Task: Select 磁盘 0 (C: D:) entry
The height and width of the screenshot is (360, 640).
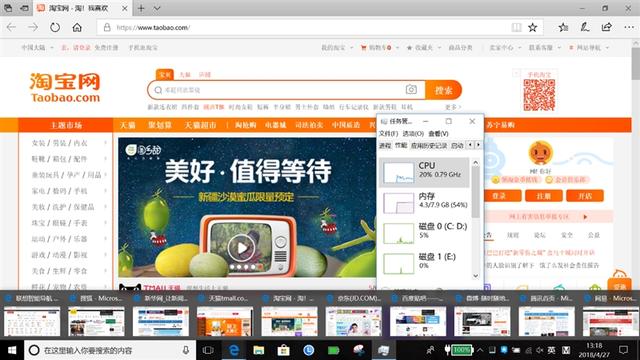Action: 424,233
